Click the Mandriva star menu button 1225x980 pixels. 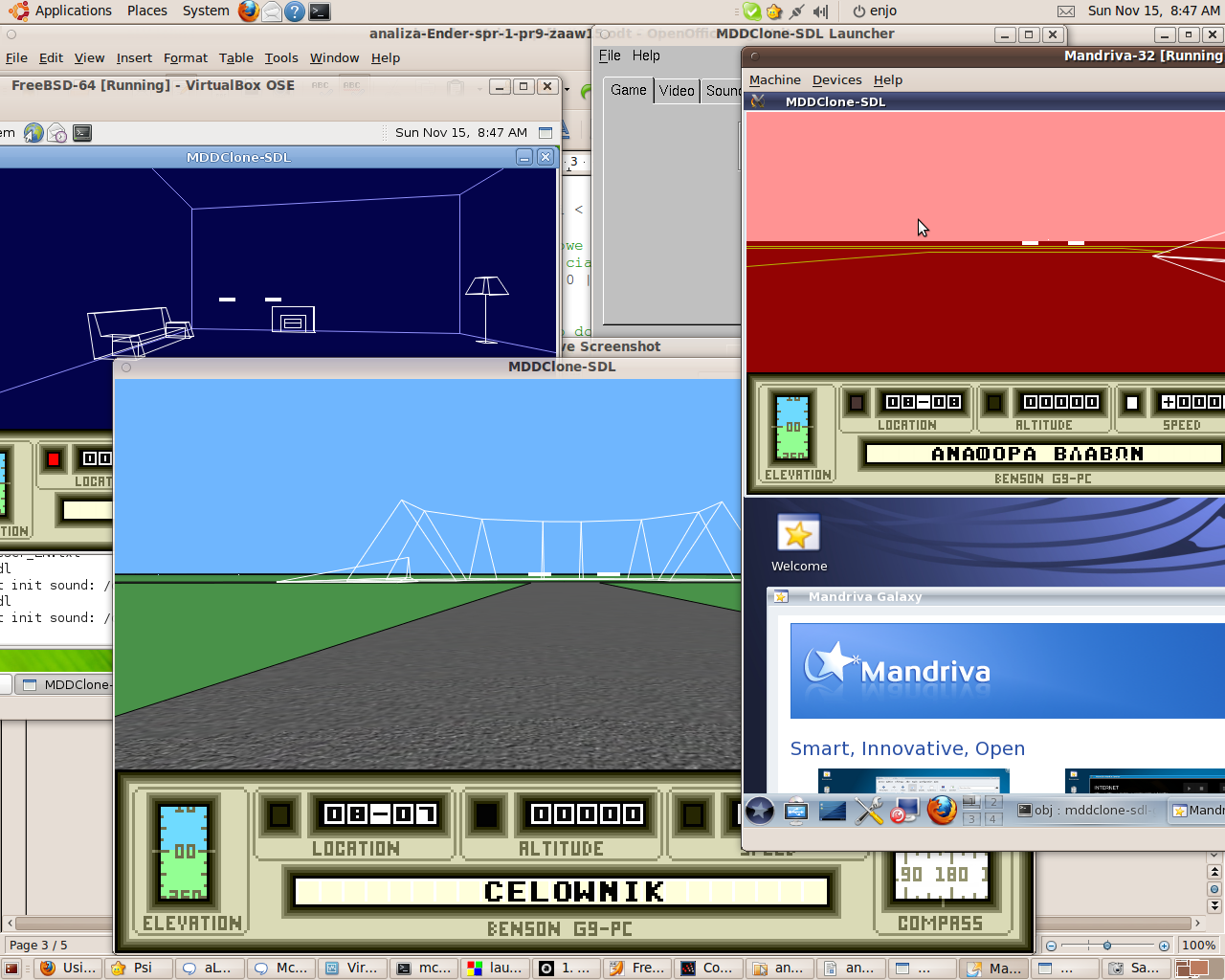pos(760,811)
